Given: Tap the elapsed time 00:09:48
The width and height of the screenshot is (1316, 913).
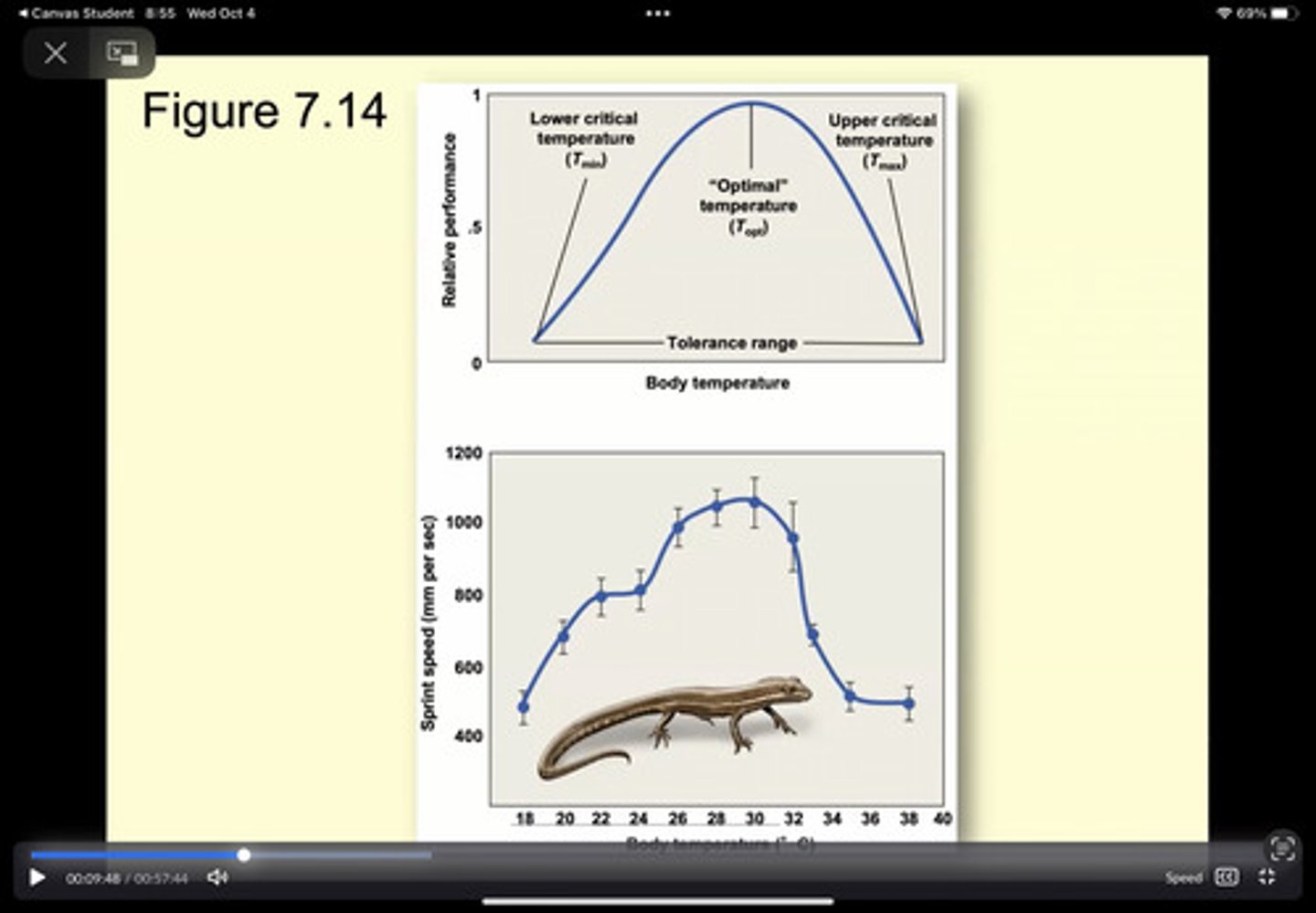Looking at the screenshot, I should pos(92,878).
